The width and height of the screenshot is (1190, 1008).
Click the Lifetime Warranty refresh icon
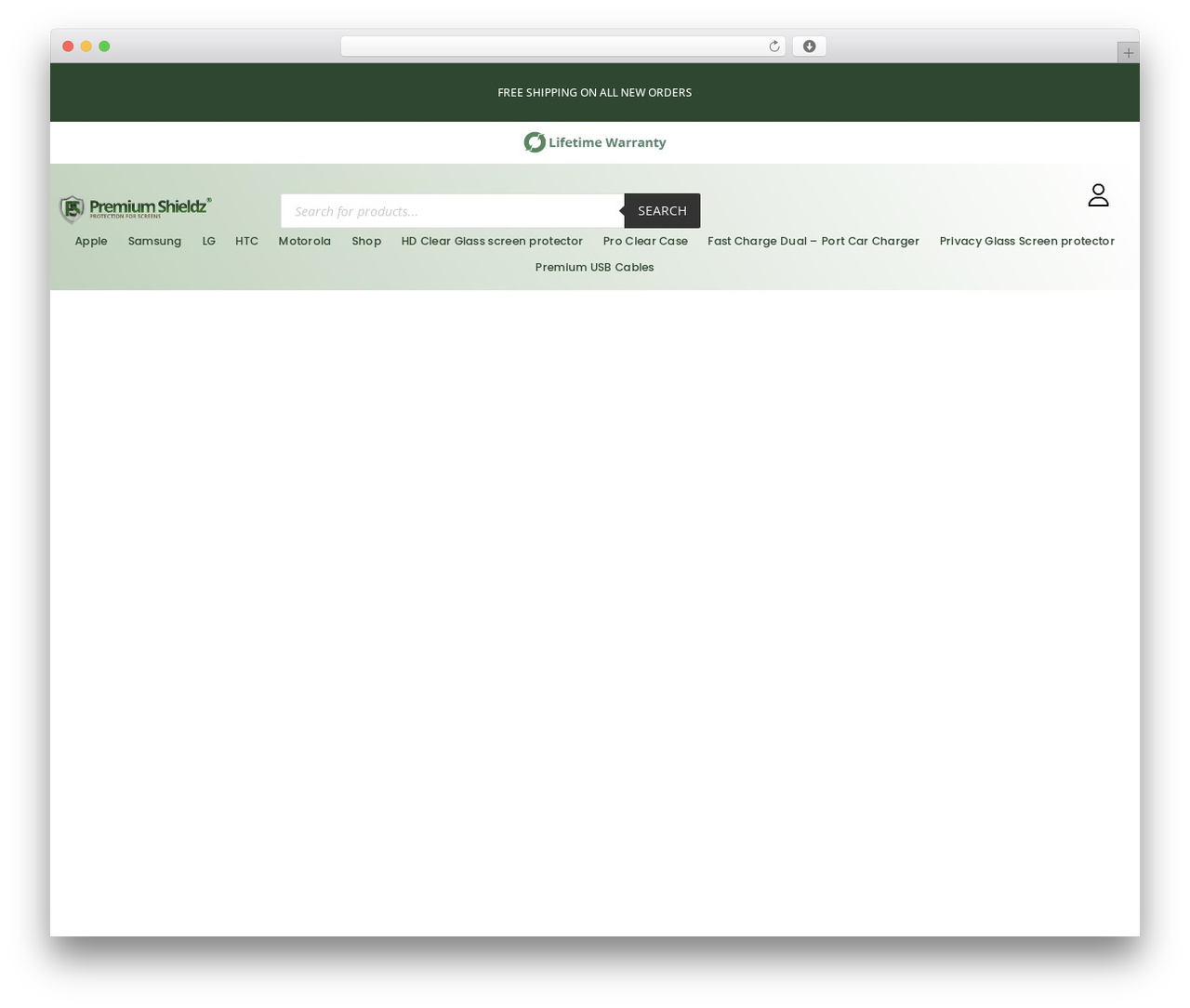[x=535, y=142]
